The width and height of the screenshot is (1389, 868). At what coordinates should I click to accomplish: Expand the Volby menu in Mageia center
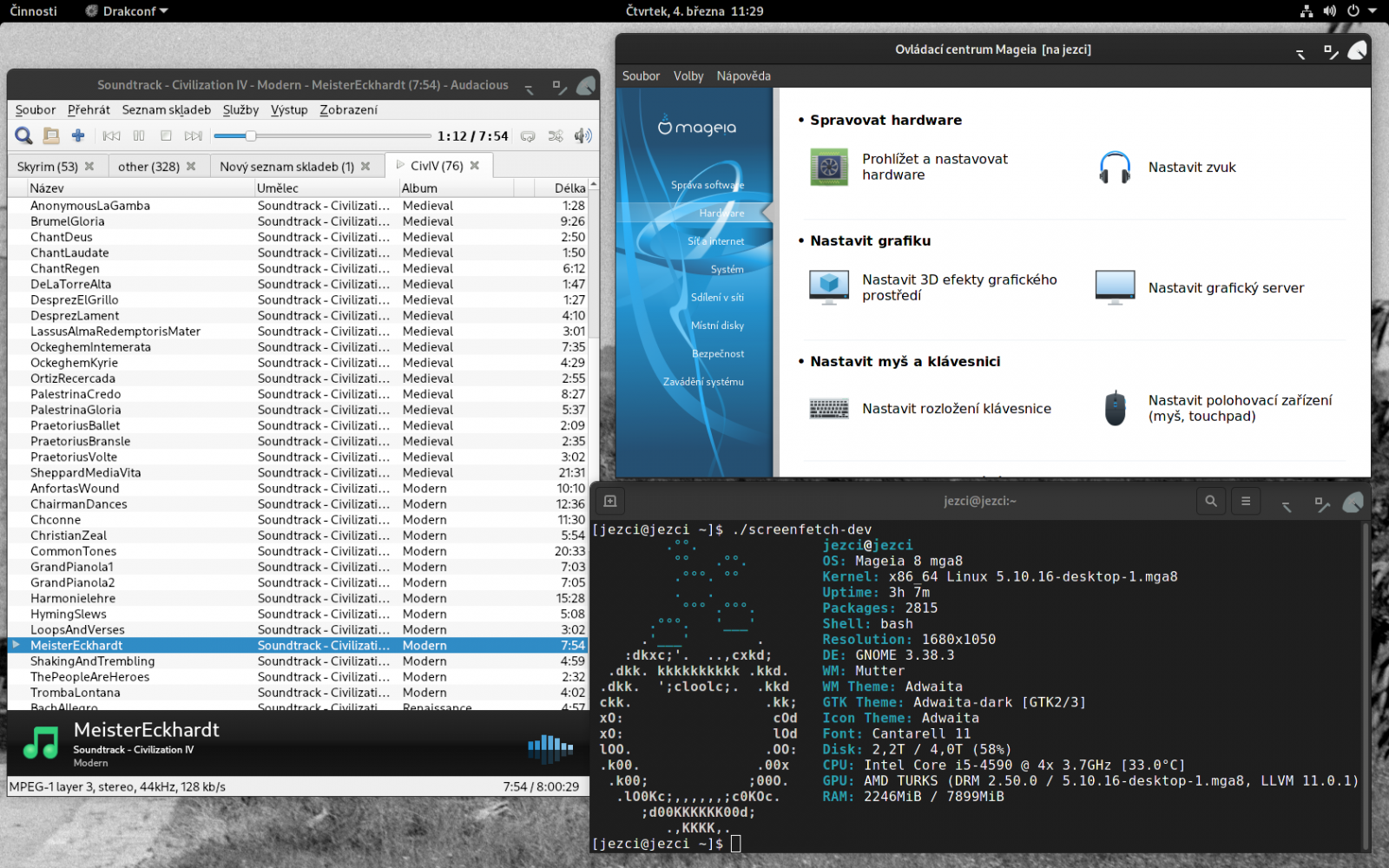click(688, 76)
